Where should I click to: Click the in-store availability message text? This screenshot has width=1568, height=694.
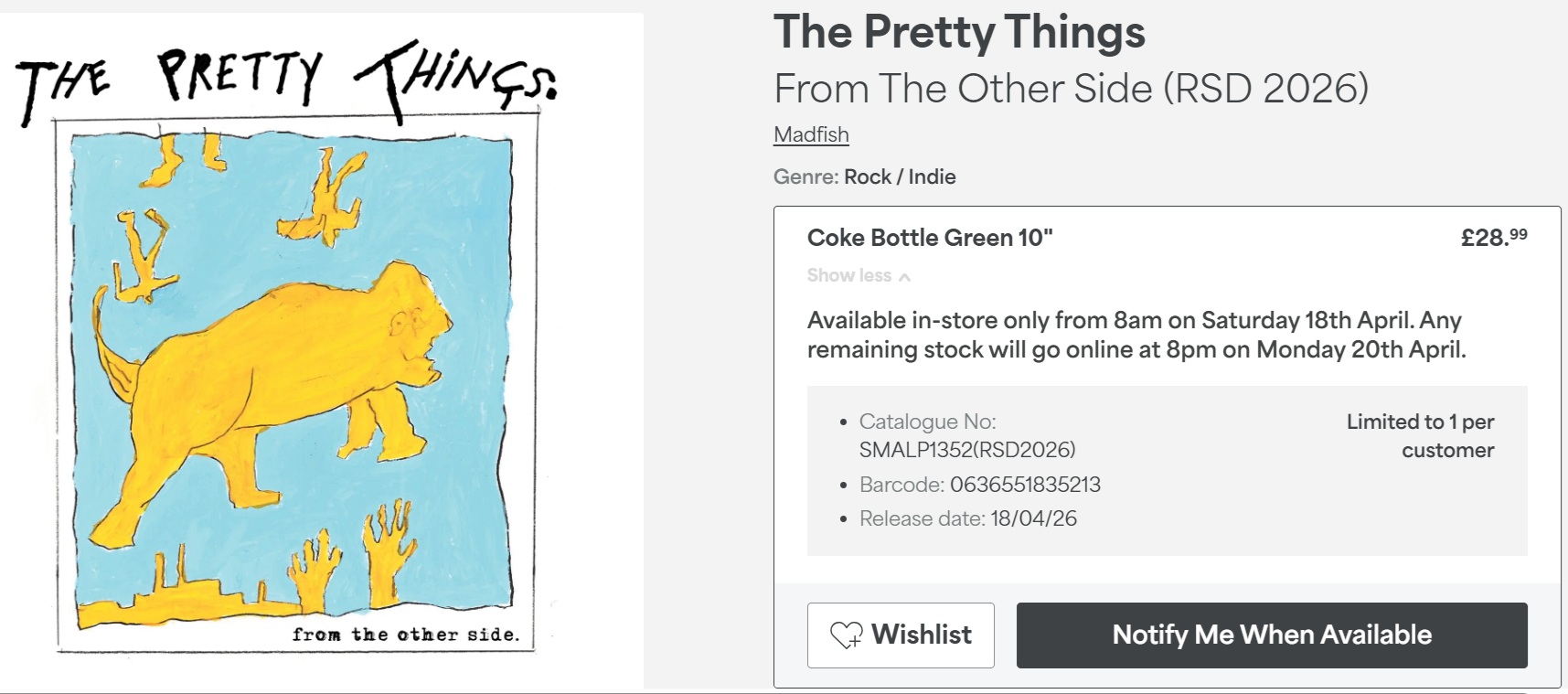pos(1136,335)
